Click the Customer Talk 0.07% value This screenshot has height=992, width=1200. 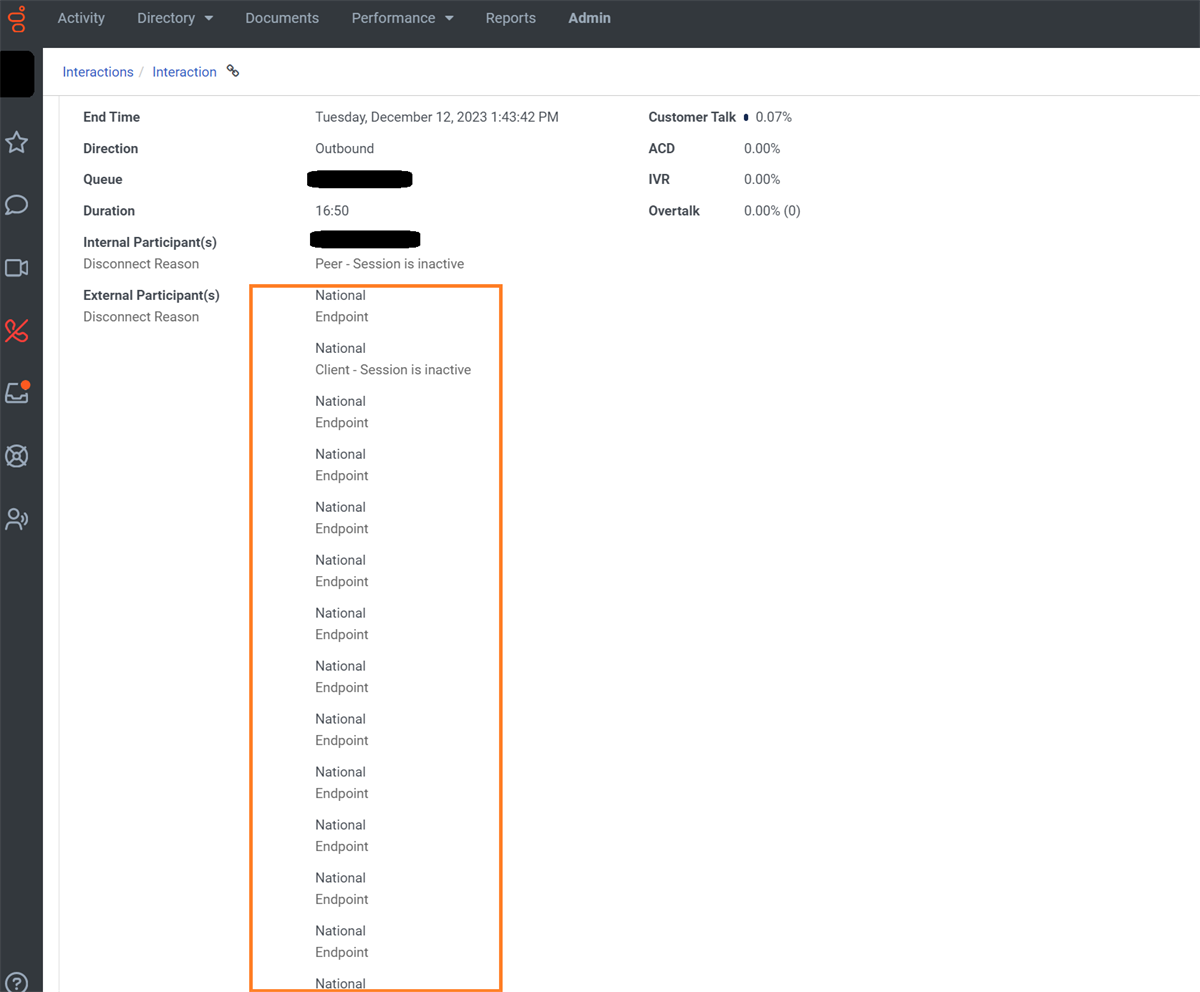point(773,117)
